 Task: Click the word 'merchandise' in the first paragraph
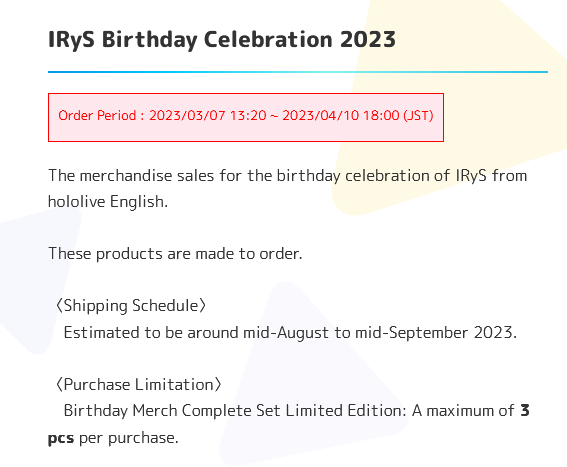click(126, 176)
